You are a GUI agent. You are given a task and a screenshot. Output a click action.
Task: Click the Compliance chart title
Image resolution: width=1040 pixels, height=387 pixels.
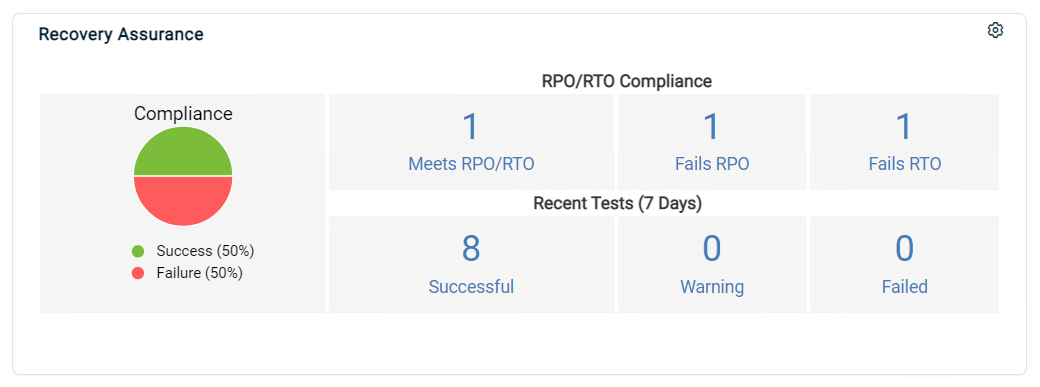click(x=183, y=114)
